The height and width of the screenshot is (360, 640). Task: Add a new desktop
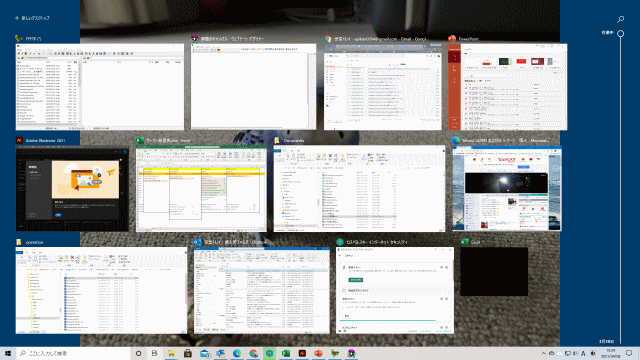point(32,18)
